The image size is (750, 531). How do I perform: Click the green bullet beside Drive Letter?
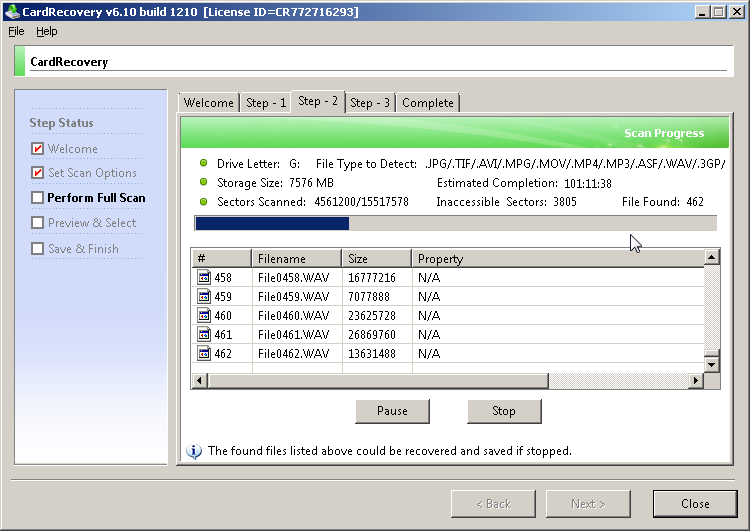(x=203, y=163)
